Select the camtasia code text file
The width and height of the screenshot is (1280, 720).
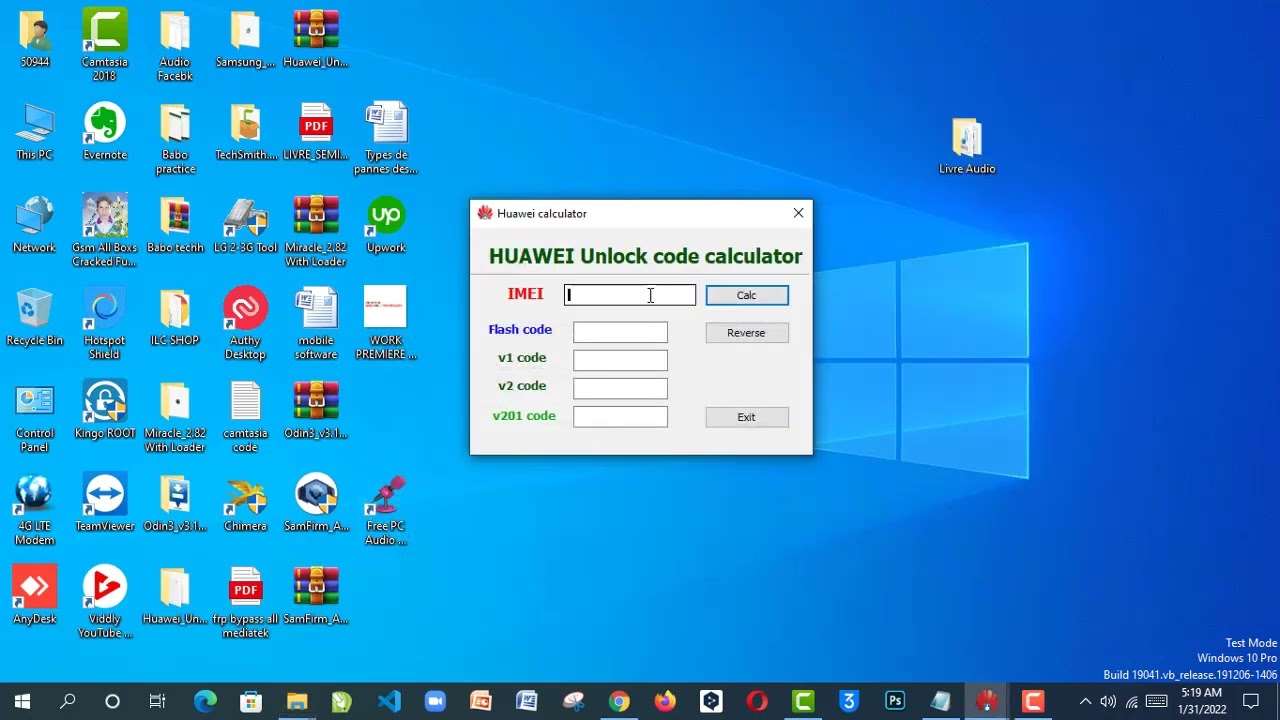(x=246, y=417)
